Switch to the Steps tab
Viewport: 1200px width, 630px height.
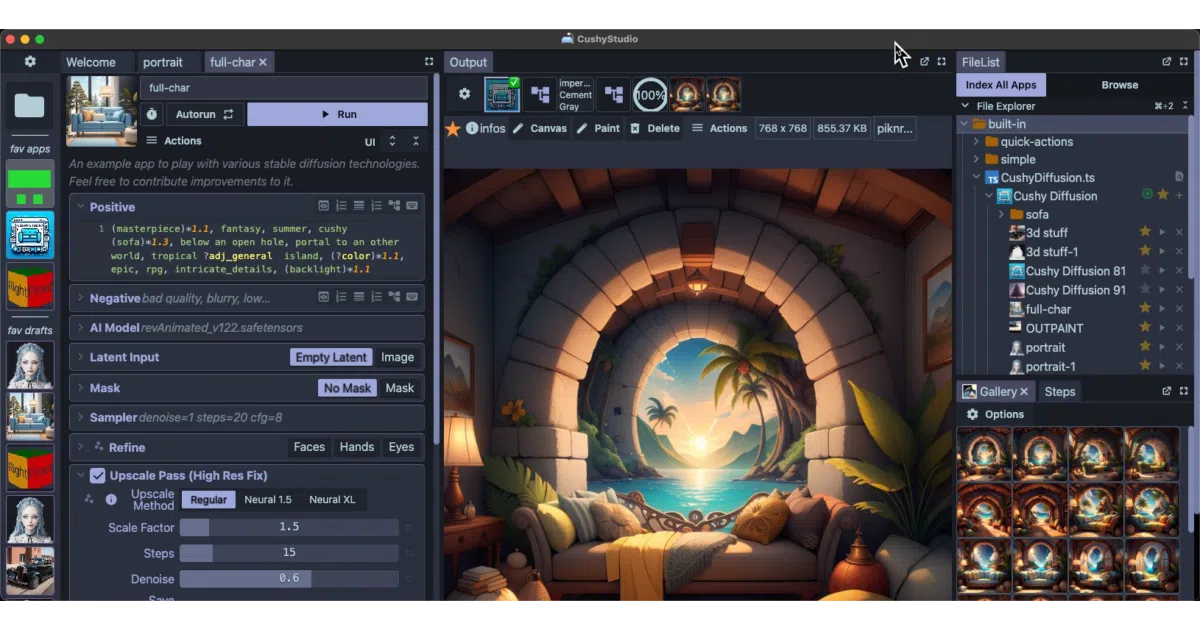tap(1060, 391)
